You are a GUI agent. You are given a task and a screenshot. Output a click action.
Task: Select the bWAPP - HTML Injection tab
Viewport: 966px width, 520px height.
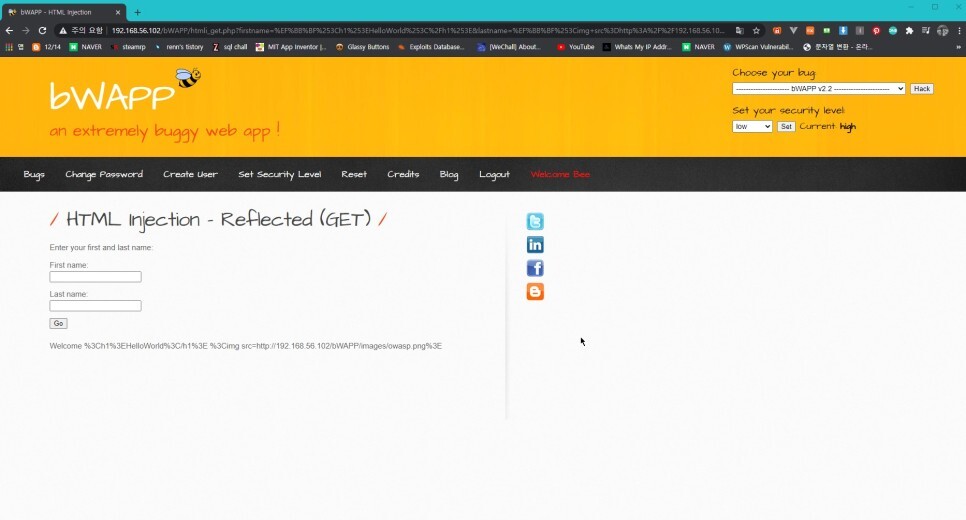[63, 12]
